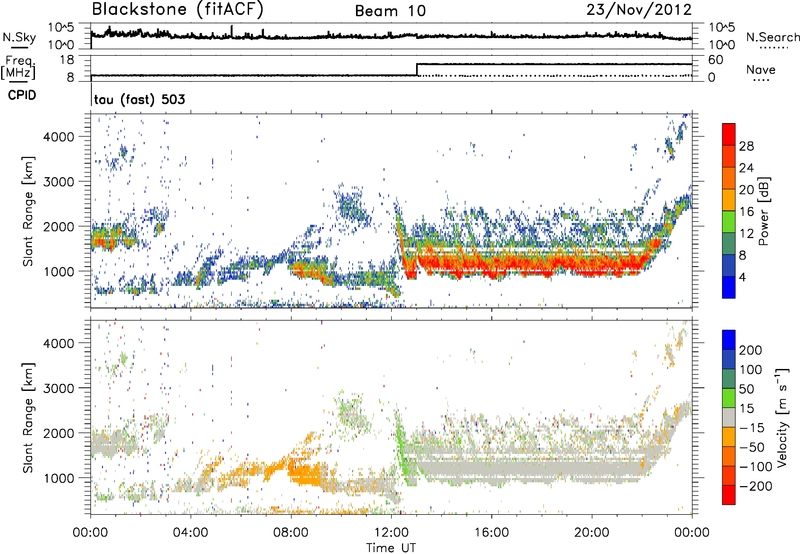Click the '200' tick on the velocity scale
This screenshot has height=554, width=800.
coord(751,350)
